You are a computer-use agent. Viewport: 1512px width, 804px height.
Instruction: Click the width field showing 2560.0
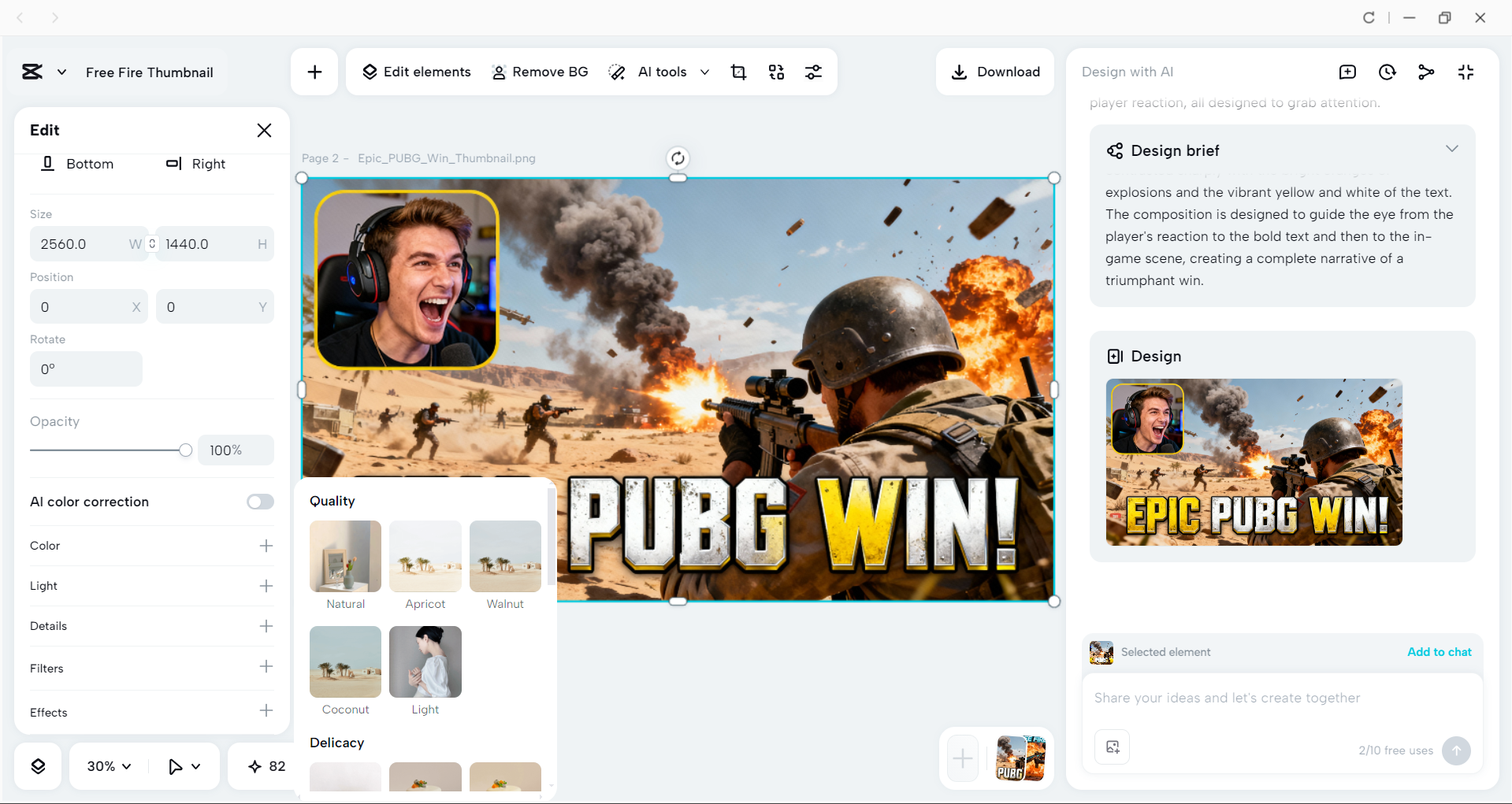coord(88,244)
